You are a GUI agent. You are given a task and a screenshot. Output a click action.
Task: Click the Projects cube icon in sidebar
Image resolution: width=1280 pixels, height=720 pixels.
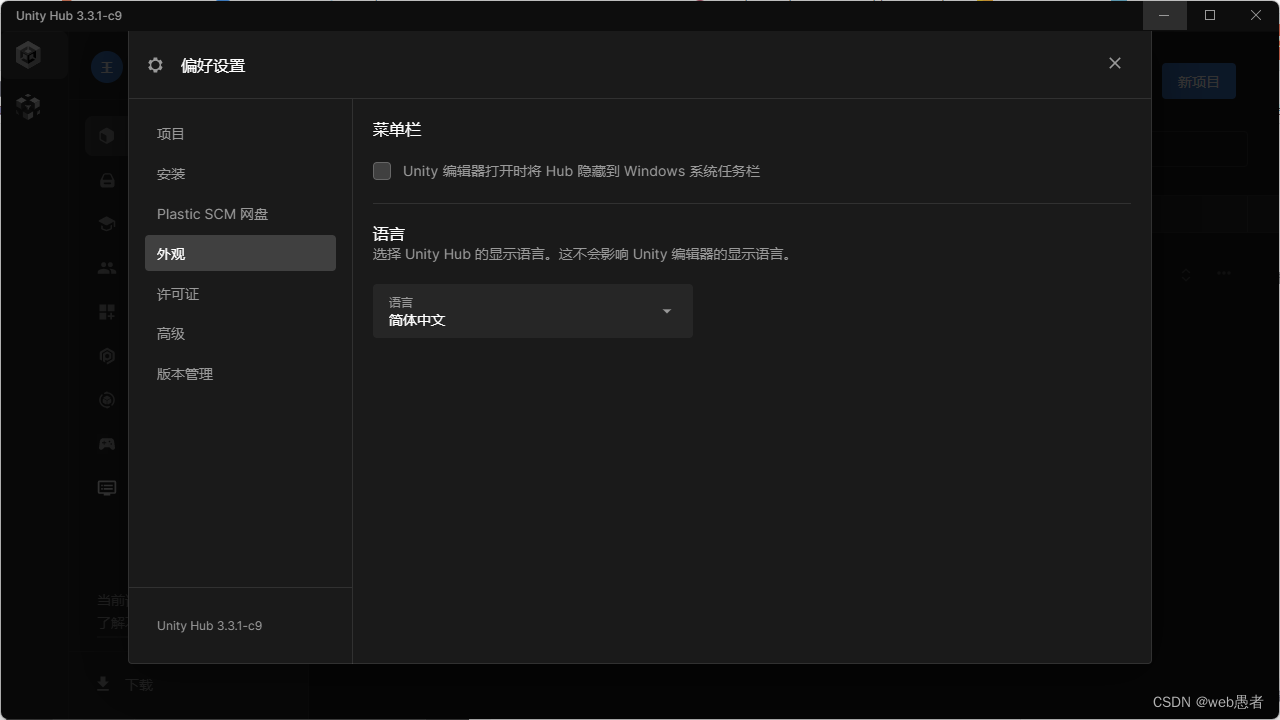click(107, 136)
